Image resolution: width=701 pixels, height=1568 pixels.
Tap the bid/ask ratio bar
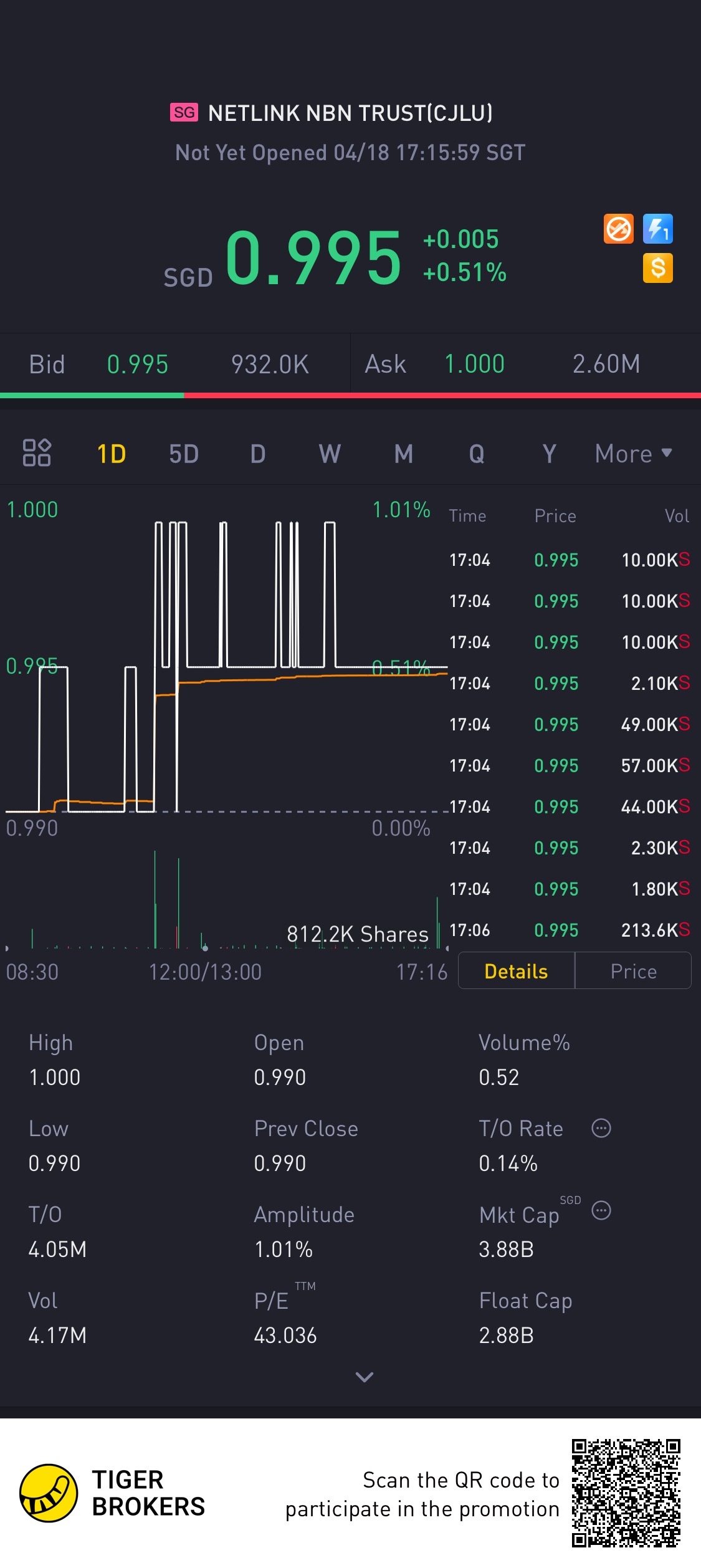tap(350, 395)
